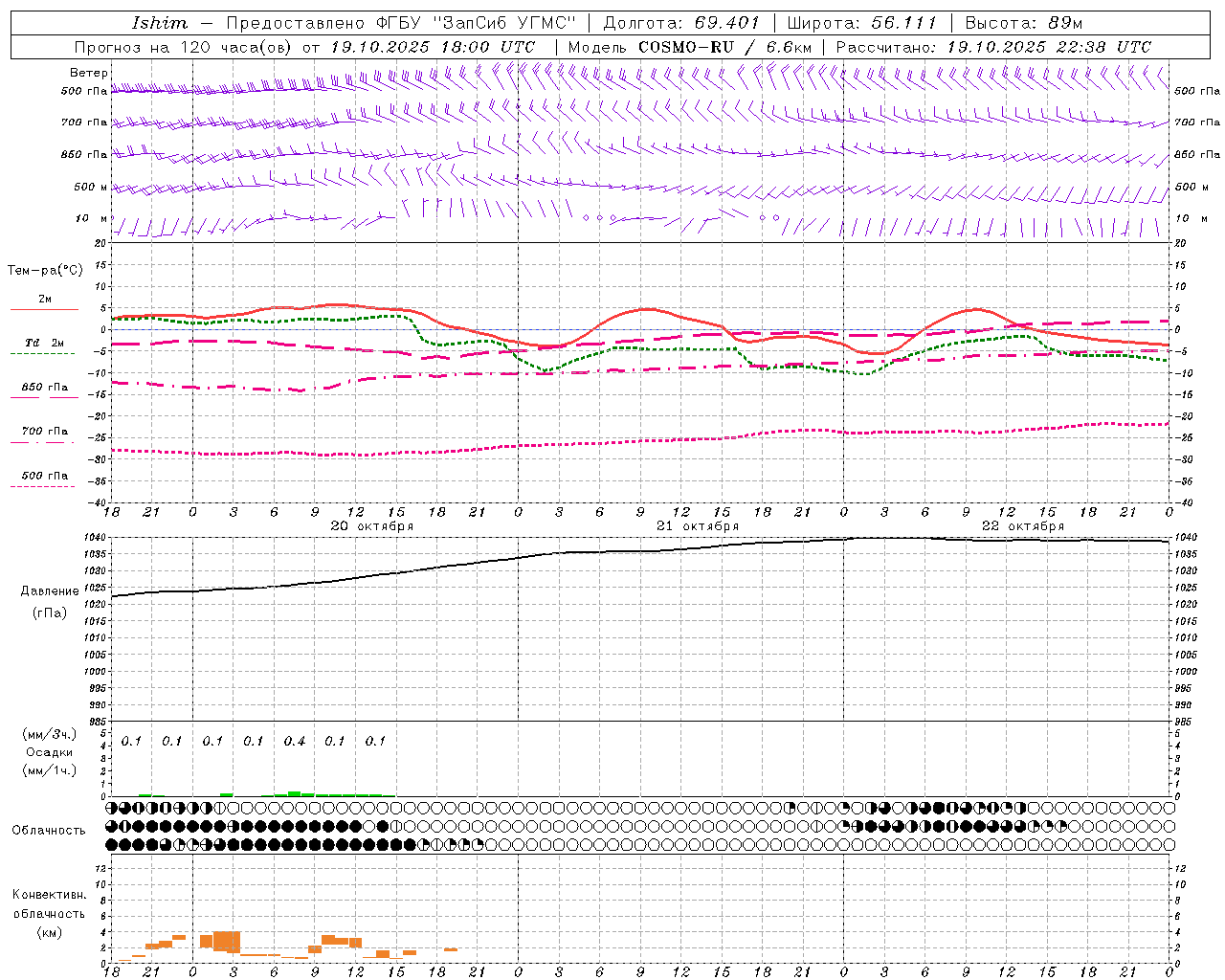Click the "500 гПа" temperature legend entry
This screenshot has height=980, width=1225.
coord(44,476)
